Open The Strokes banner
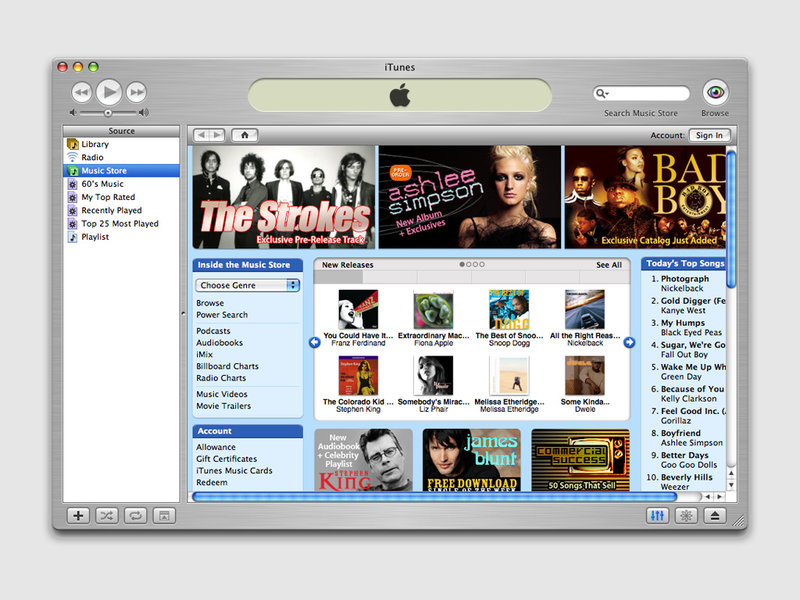800x600 pixels. (284, 197)
